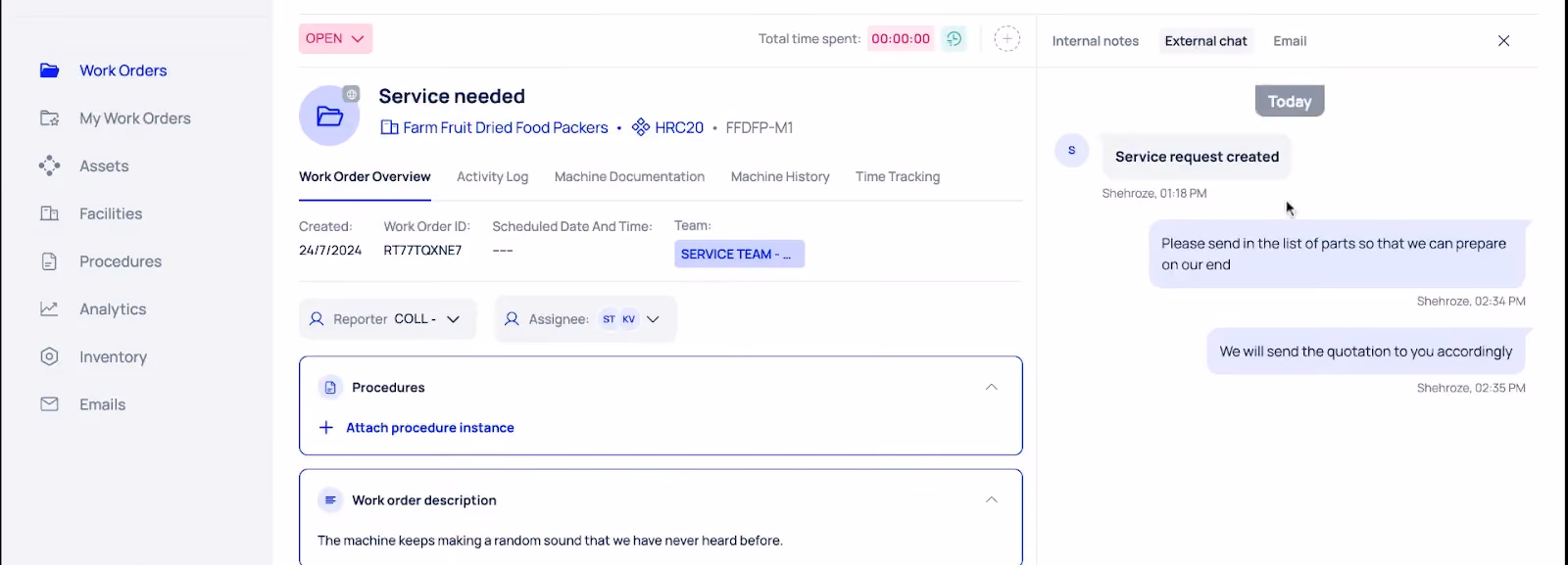Switch to Activity Log tab
Screen dimensions: 1568x565
[492, 177]
